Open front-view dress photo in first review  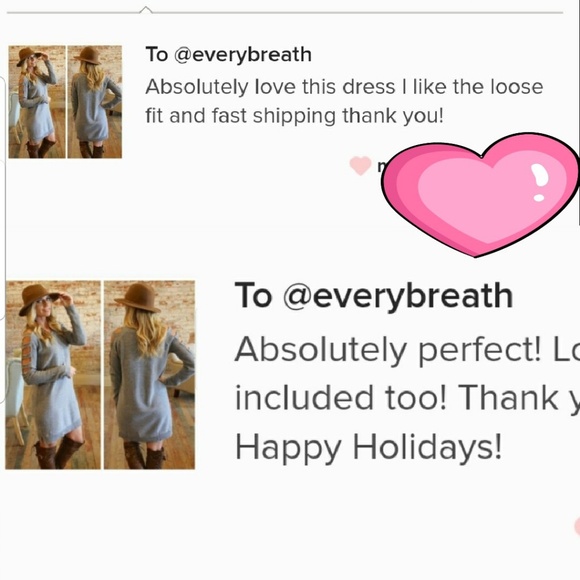click(37, 102)
